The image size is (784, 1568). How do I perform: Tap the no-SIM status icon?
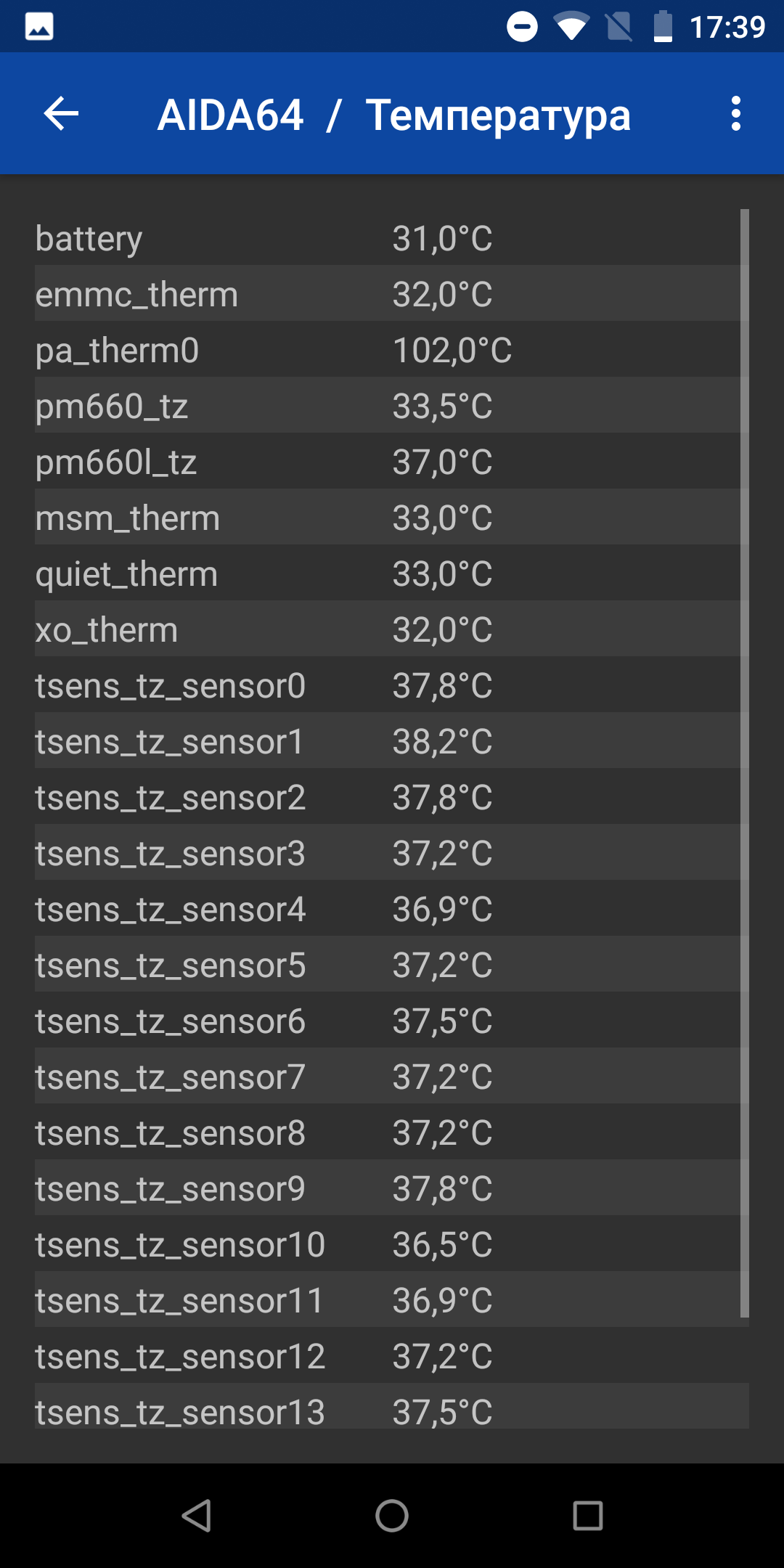(618, 27)
